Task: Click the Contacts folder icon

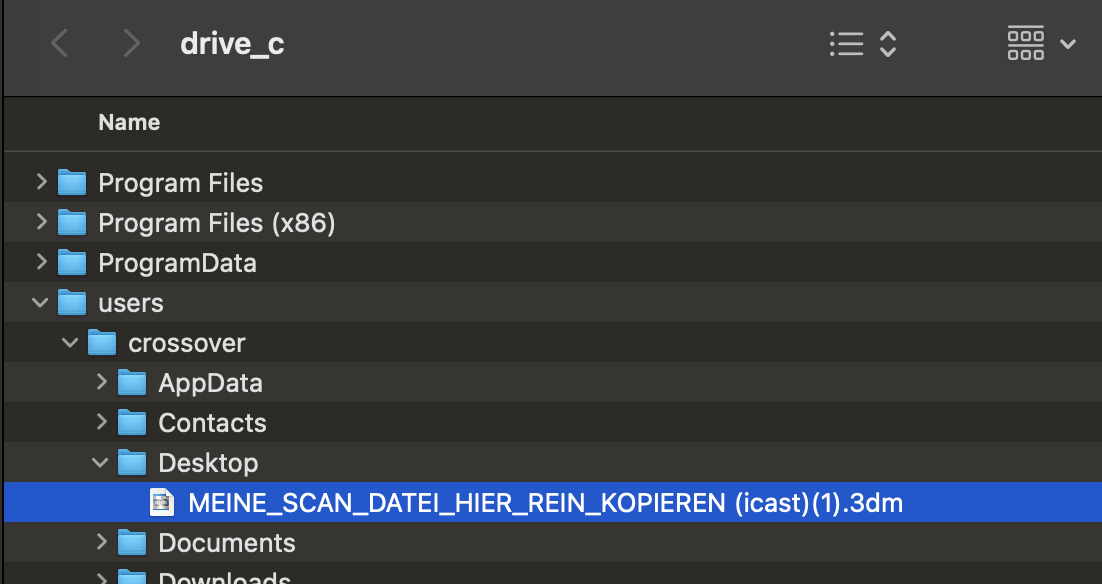Action: [132, 423]
